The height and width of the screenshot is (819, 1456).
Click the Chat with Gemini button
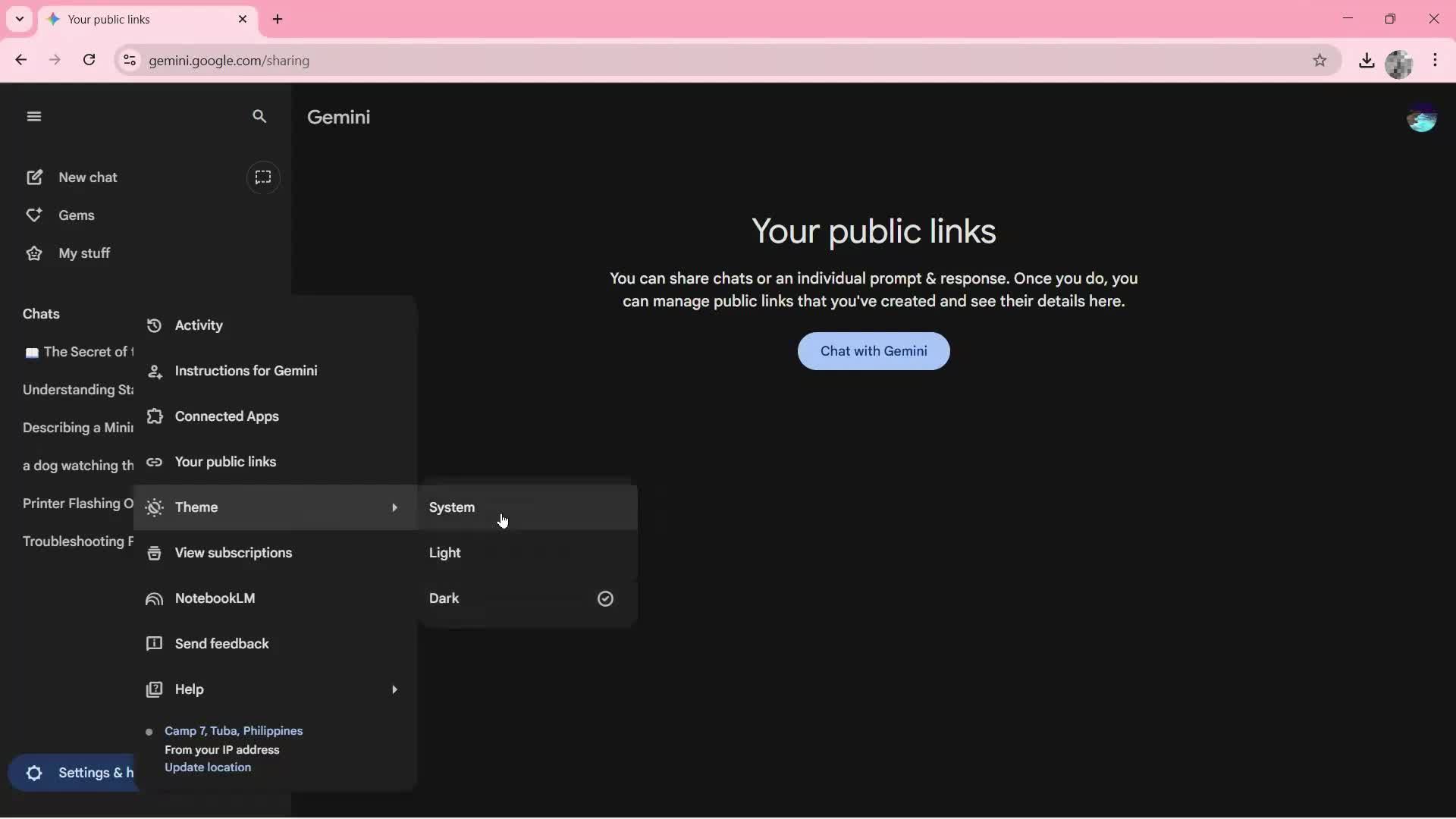873,351
